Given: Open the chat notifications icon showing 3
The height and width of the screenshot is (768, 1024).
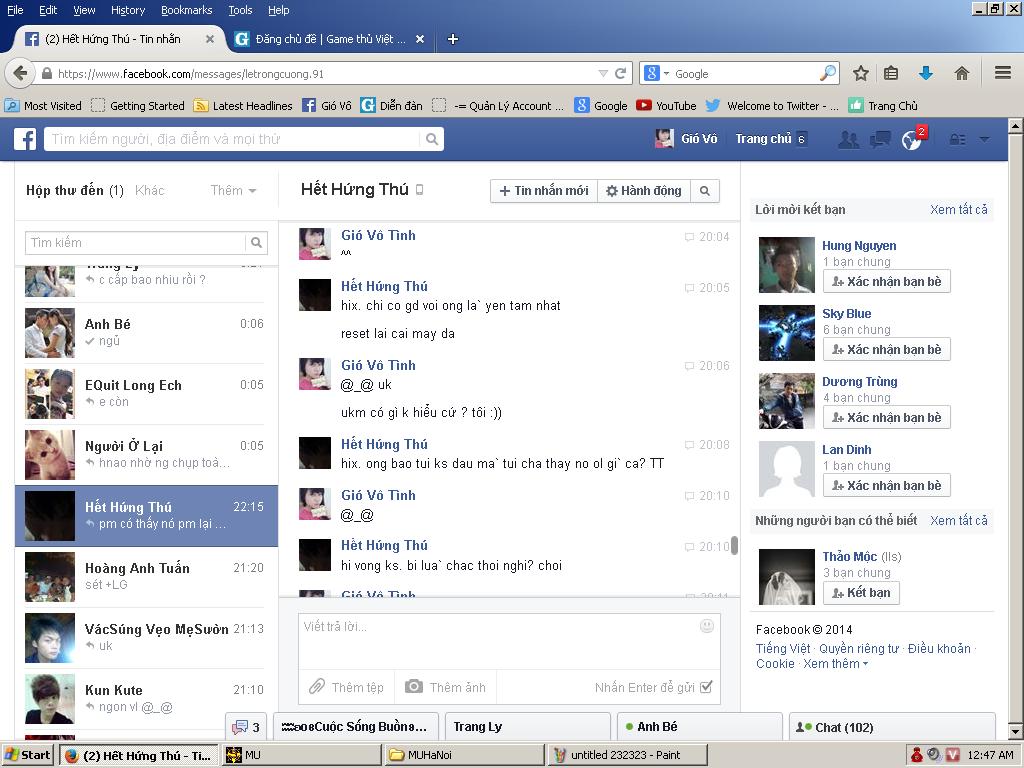Looking at the screenshot, I should 246,727.
